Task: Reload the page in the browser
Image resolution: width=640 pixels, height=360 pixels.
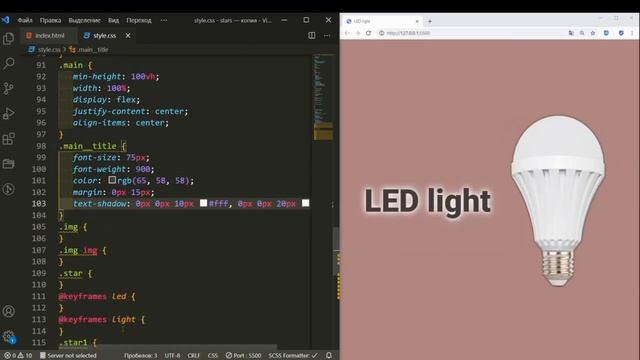Action: (x=368, y=33)
